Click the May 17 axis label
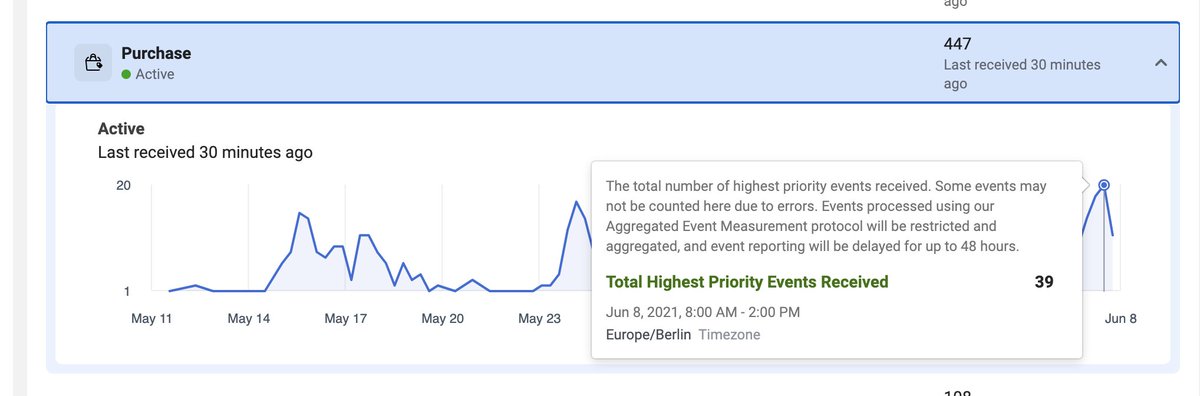 pyautogui.click(x=345, y=319)
